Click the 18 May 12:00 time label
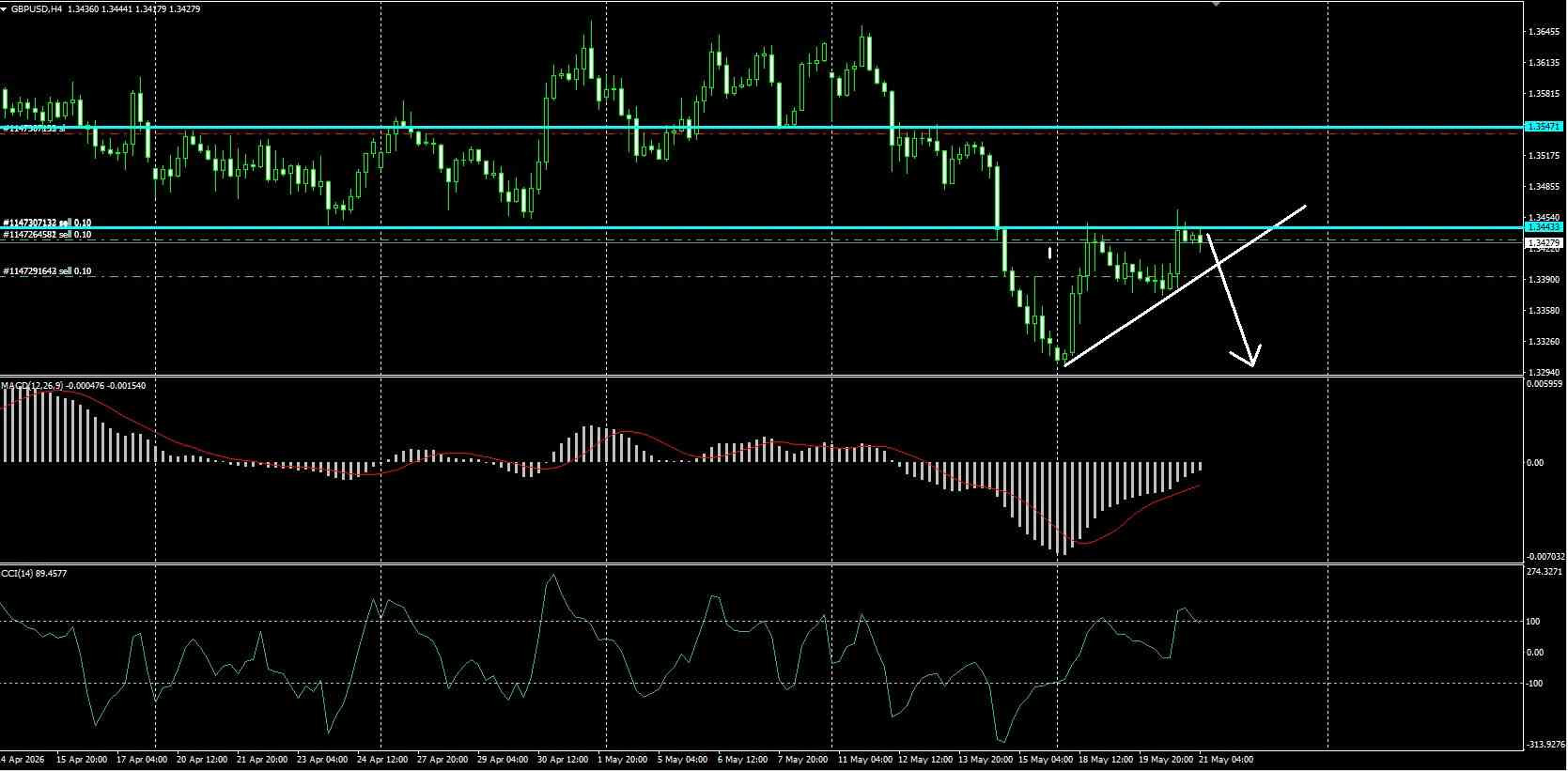This screenshot has height=771, width=1568. coord(1106,759)
